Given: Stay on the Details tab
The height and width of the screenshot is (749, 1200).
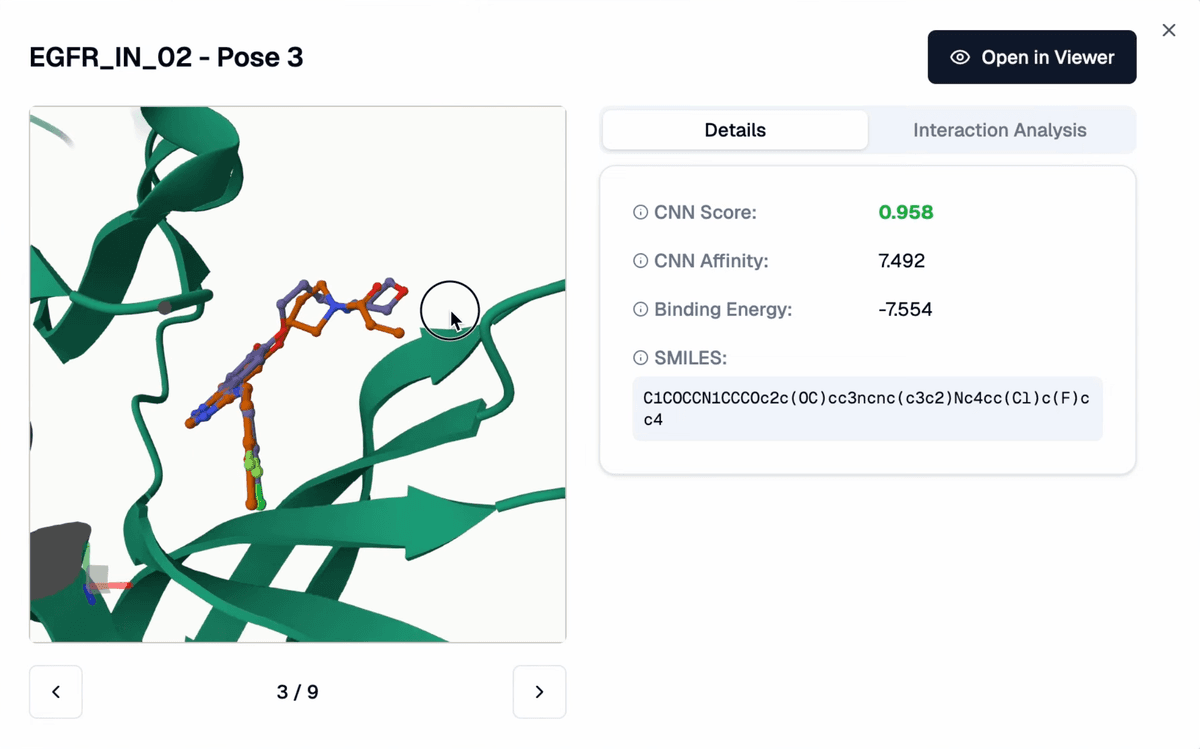Looking at the screenshot, I should [x=735, y=130].
